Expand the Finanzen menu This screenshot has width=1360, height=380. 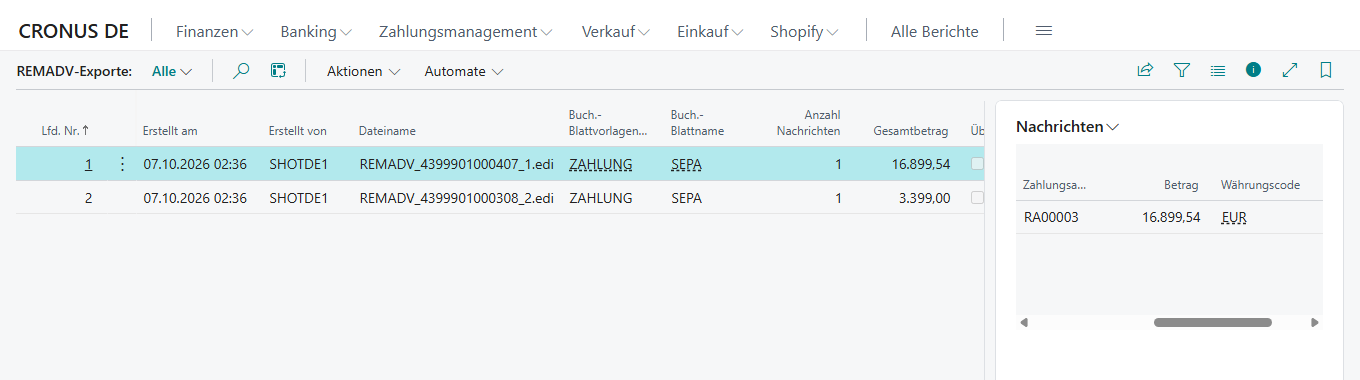[214, 32]
